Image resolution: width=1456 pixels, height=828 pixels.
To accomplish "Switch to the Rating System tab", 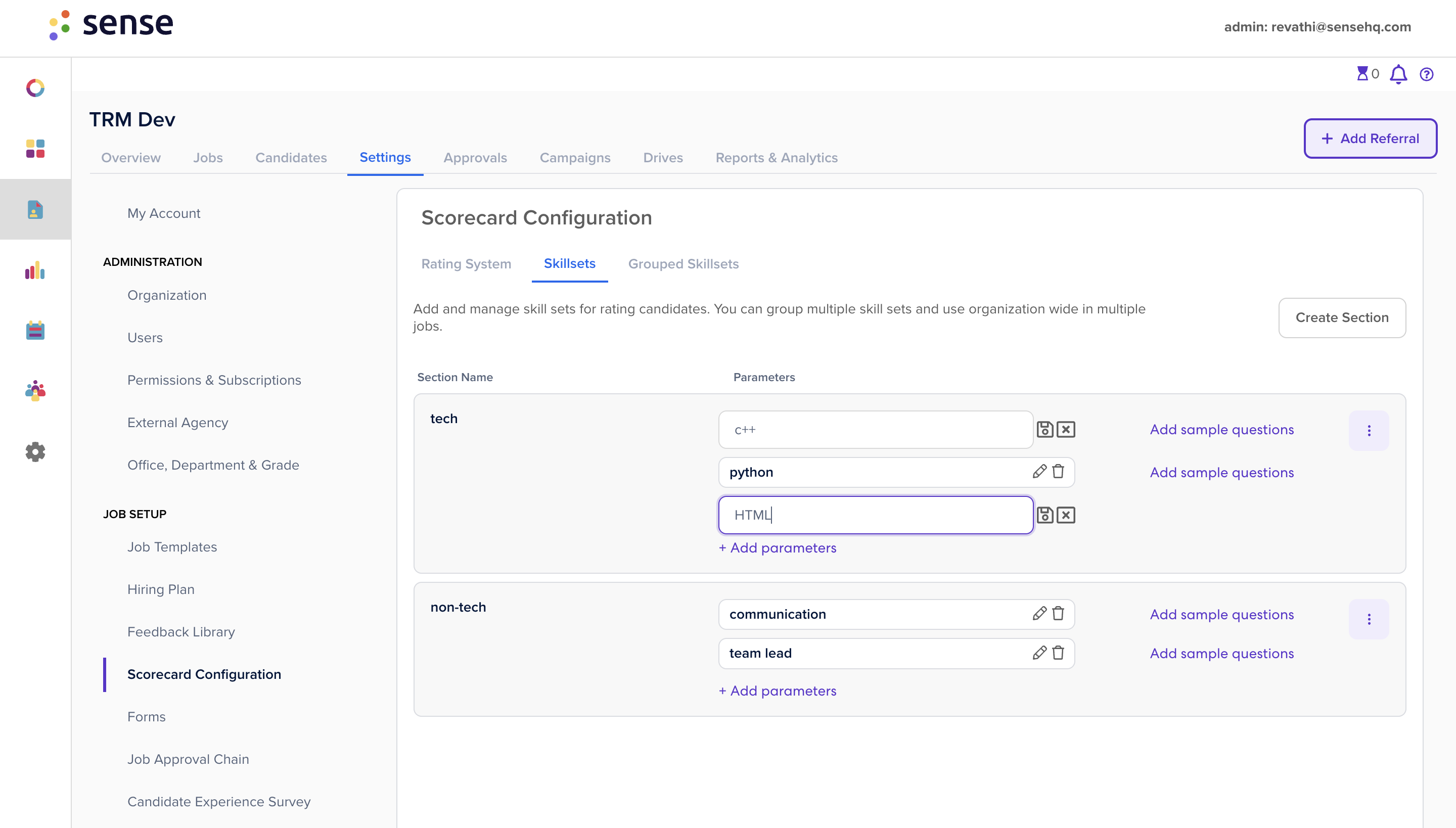I will coord(466,264).
